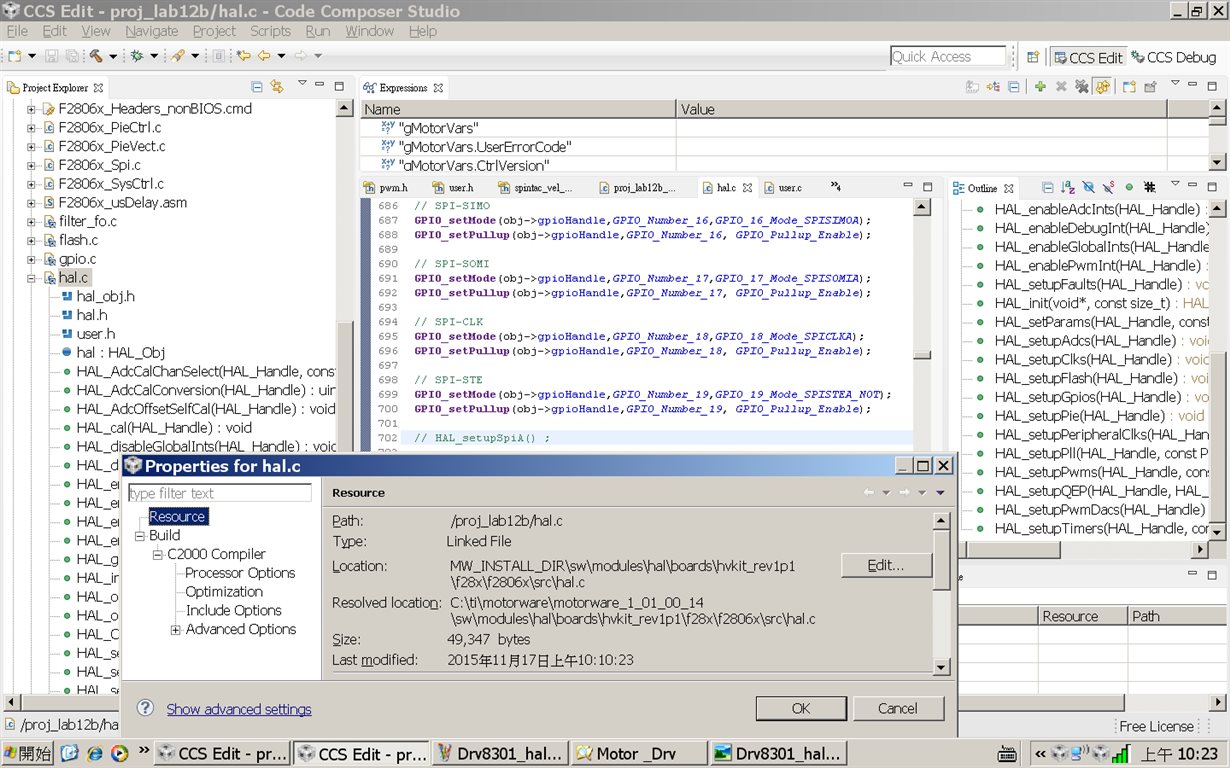Switch to the pwm.h editor tab
Image resolution: width=1230 pixels, height=768 pixels.
385,187
